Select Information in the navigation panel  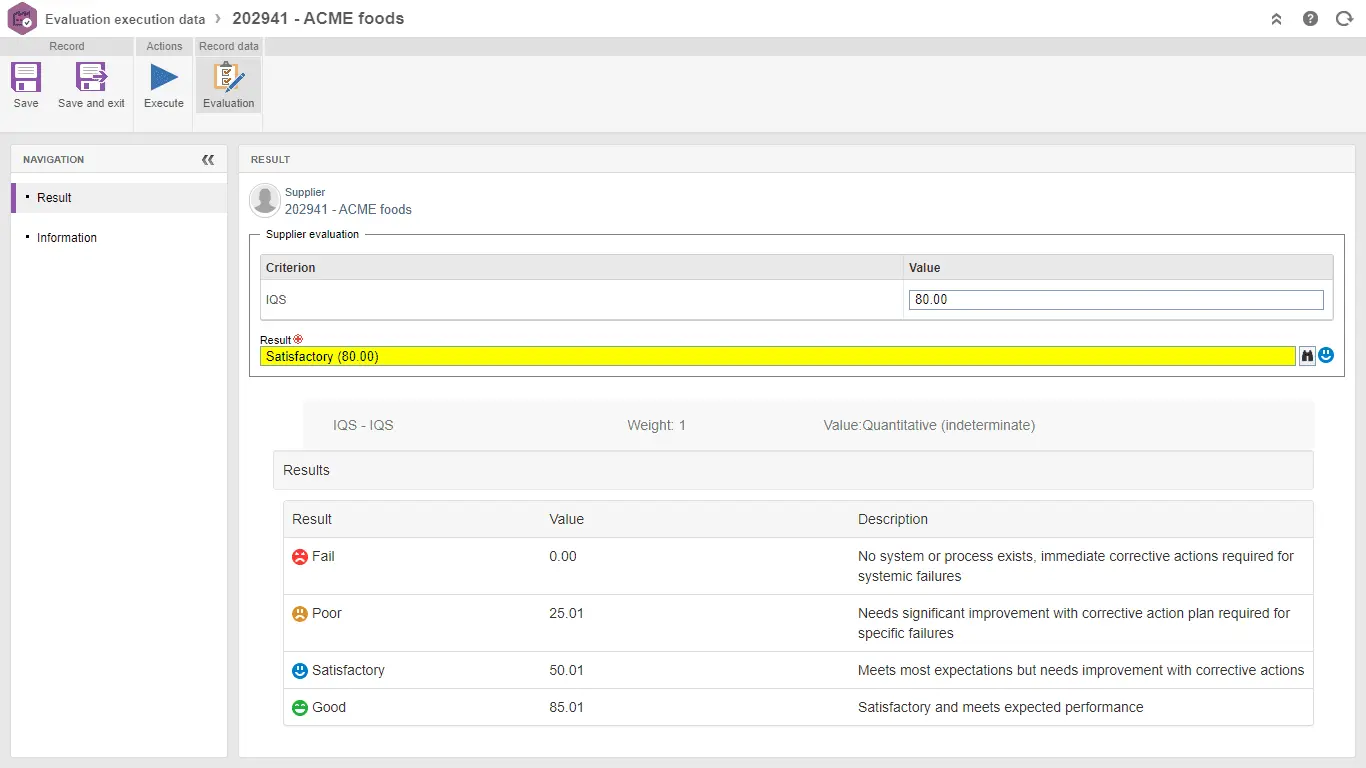click(x=67, y=238)
